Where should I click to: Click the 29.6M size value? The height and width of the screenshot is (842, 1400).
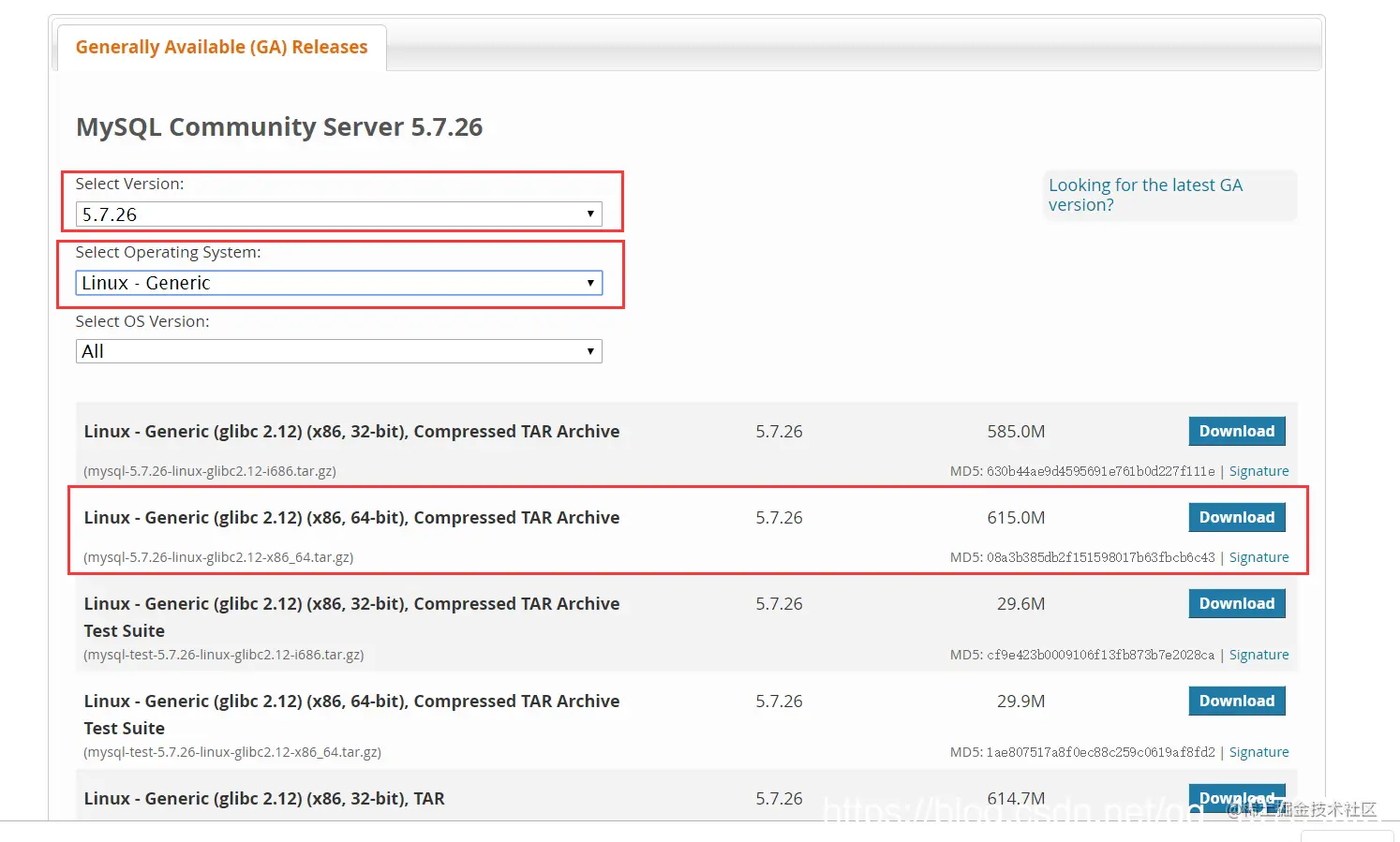(1020, 604)
